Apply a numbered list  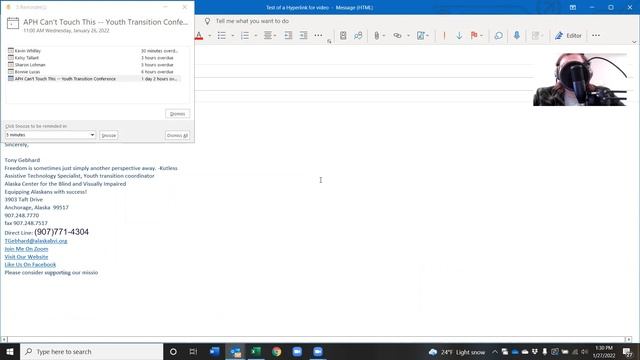tap(245, 36)
